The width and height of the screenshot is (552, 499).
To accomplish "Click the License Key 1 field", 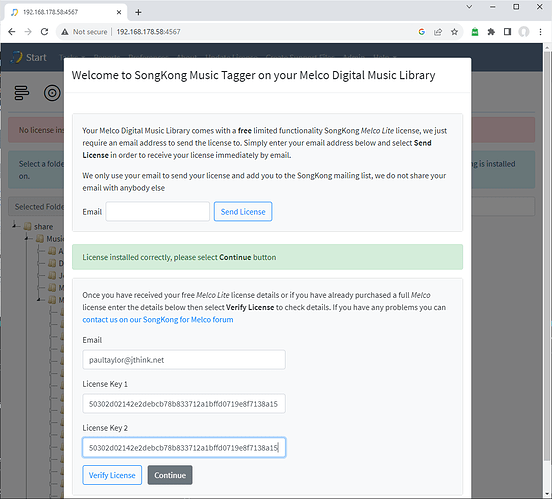I will point(184,404).
